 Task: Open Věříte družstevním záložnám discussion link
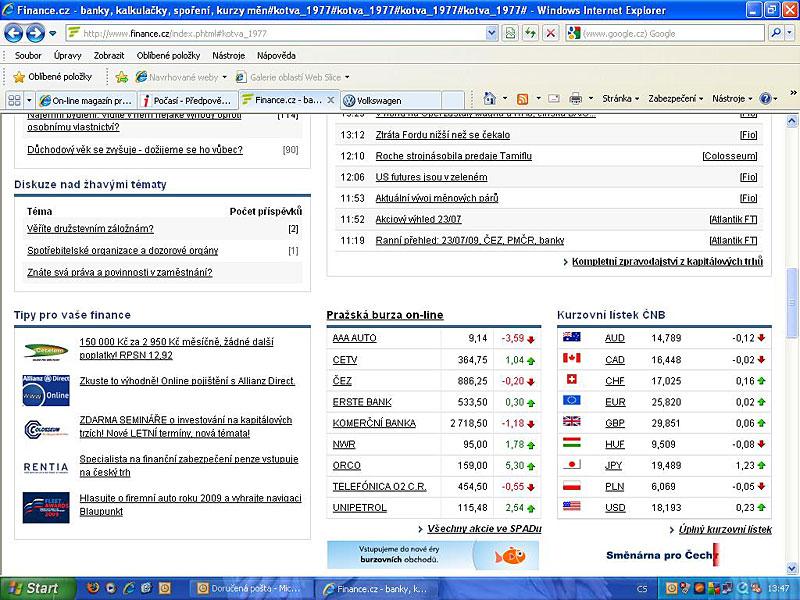click(90, 229)
